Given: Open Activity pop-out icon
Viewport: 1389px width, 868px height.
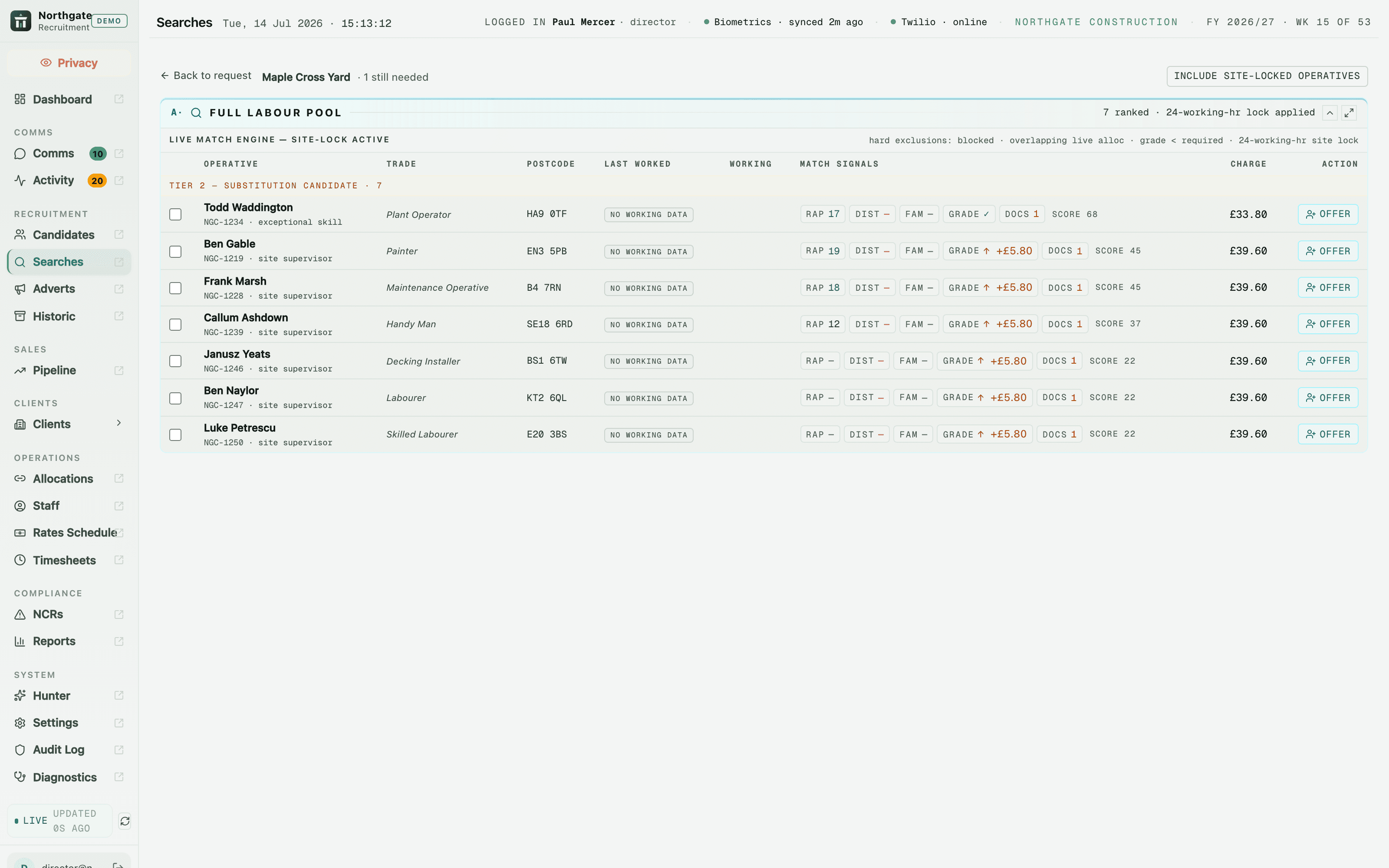Looking at the screenshot, I should tap(119, 180).
